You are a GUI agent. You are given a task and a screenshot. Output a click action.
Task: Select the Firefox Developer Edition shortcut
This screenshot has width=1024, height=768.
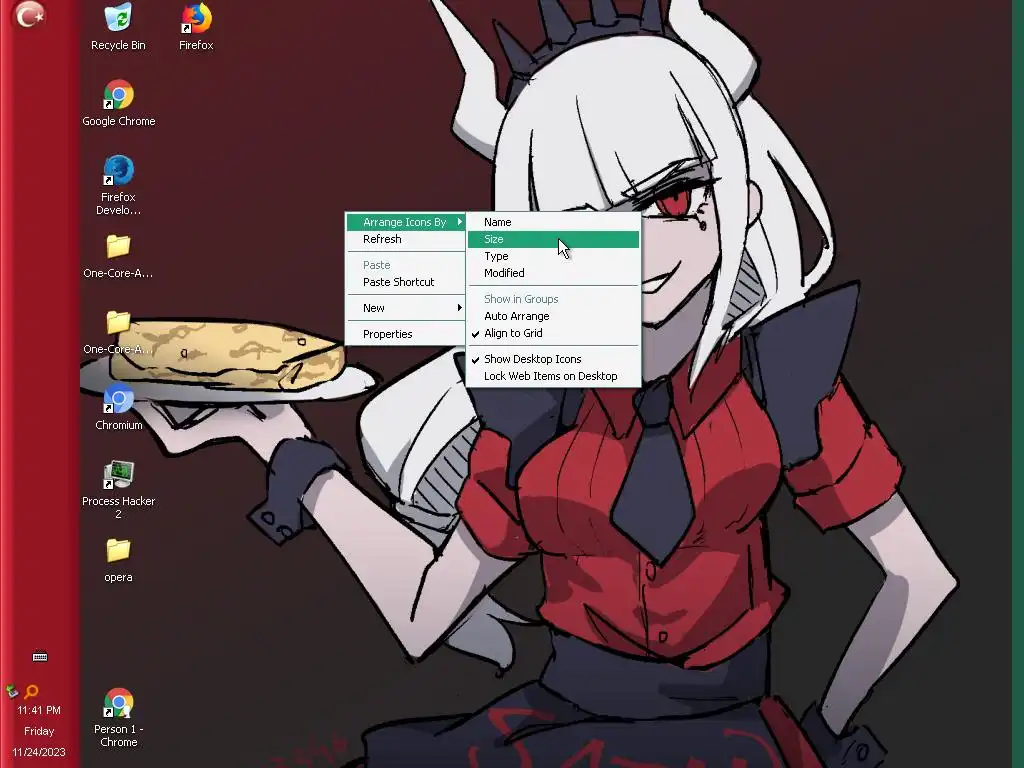pyautogui.click(x=118, y=185)
